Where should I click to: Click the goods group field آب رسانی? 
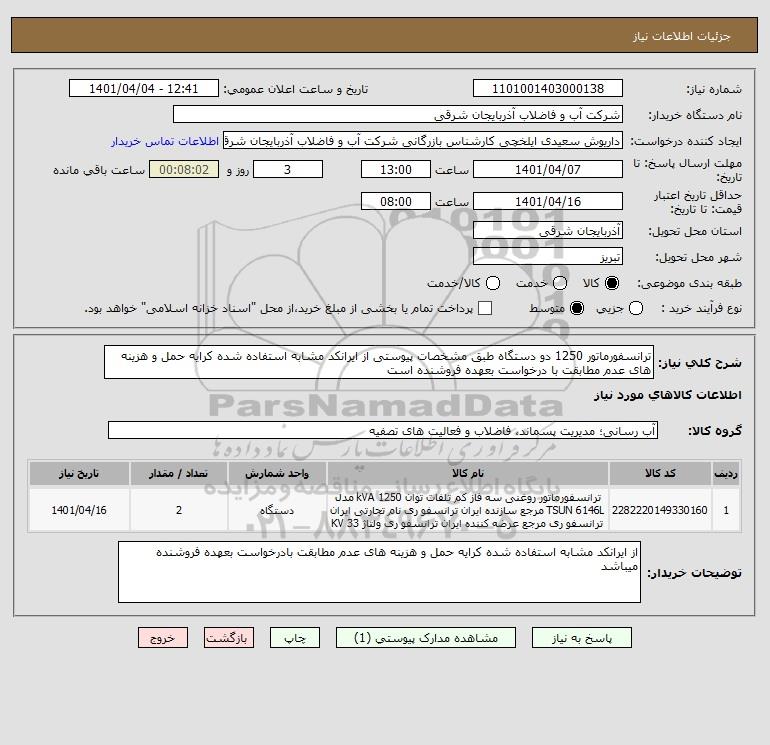tap(383, 431)
